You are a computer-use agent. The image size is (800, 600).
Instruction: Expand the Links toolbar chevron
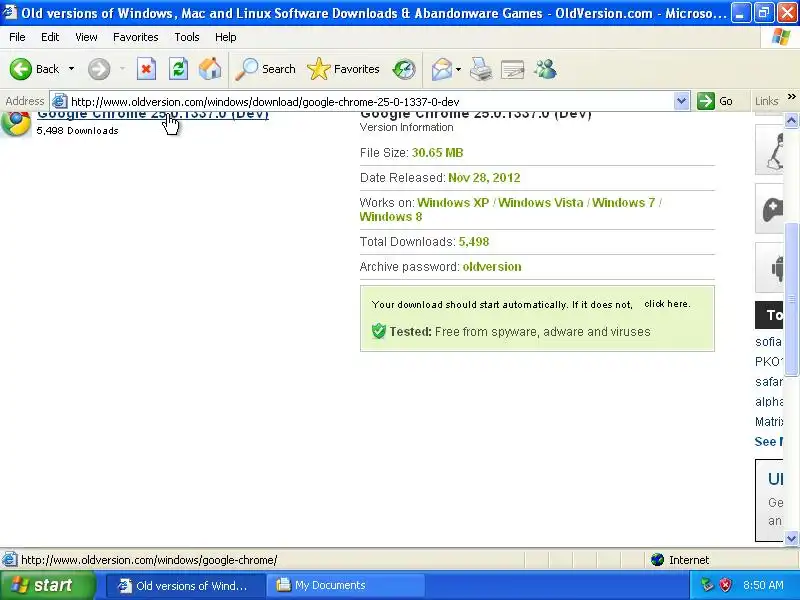click(792, 96)
